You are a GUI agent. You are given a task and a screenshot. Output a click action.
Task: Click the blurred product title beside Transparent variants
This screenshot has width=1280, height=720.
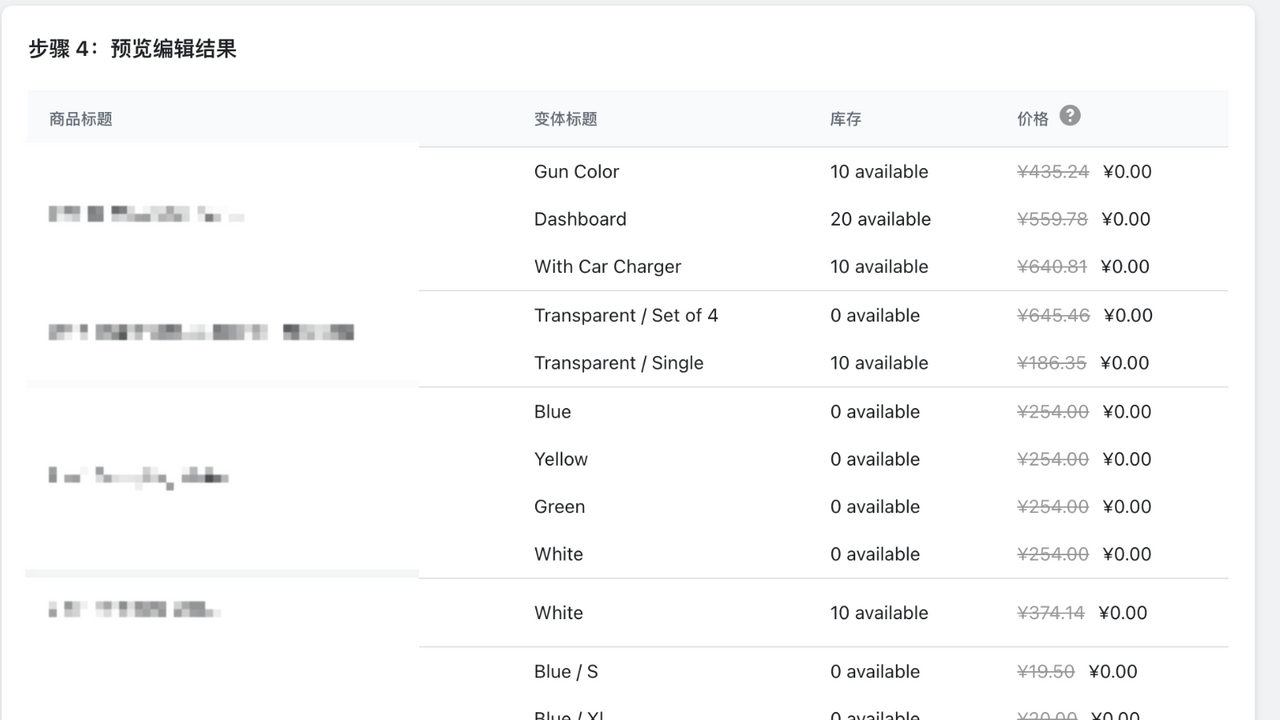(201, 332)
